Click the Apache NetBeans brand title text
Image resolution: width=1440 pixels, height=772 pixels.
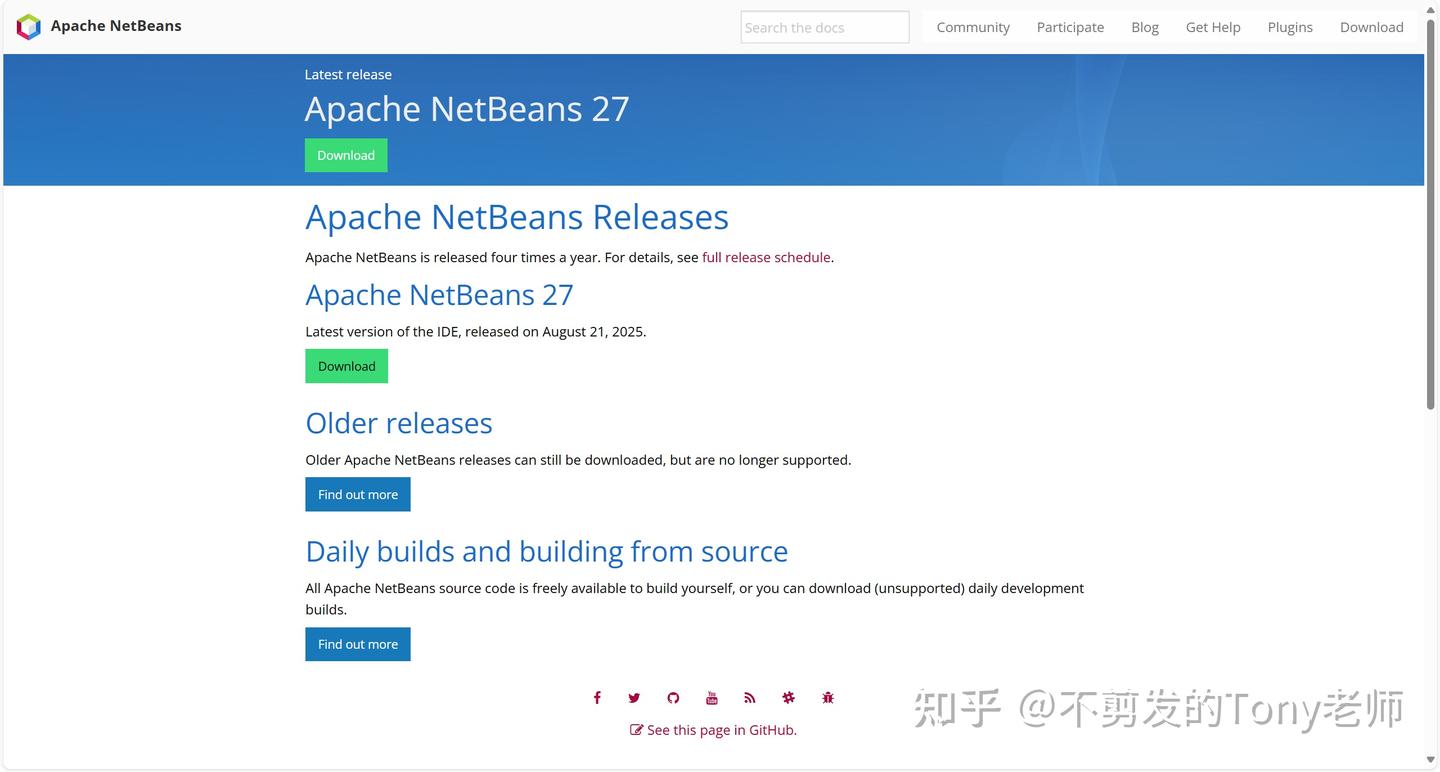[116, 26]
